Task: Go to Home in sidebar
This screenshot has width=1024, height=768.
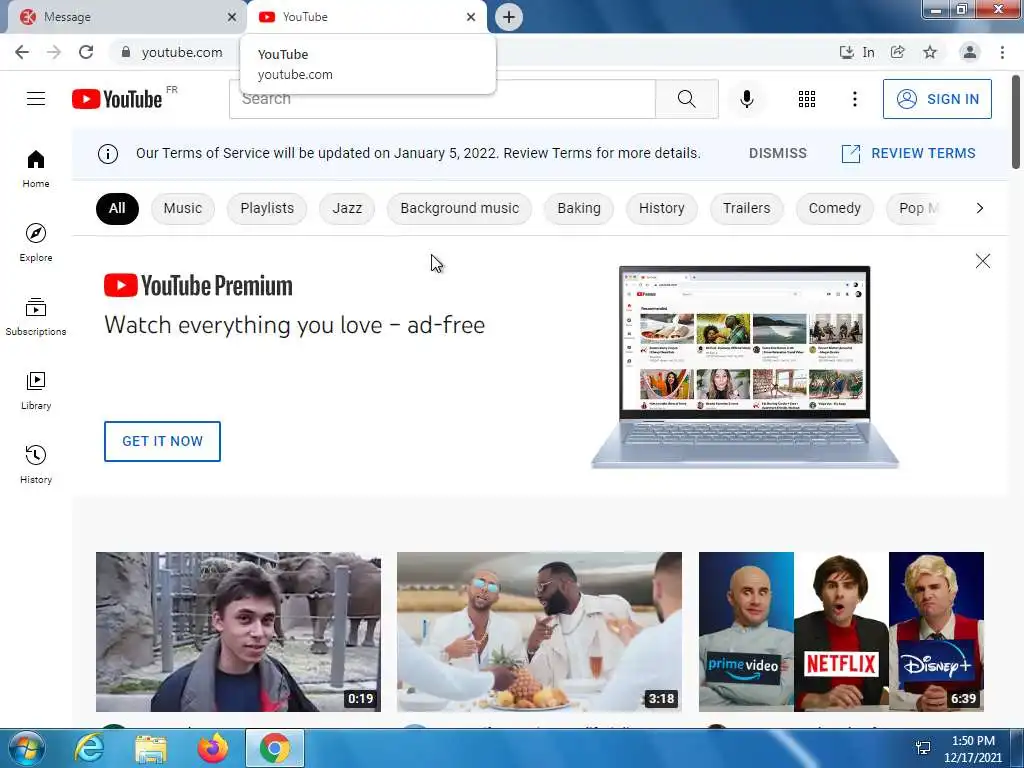Action: [x=36, y=168]
